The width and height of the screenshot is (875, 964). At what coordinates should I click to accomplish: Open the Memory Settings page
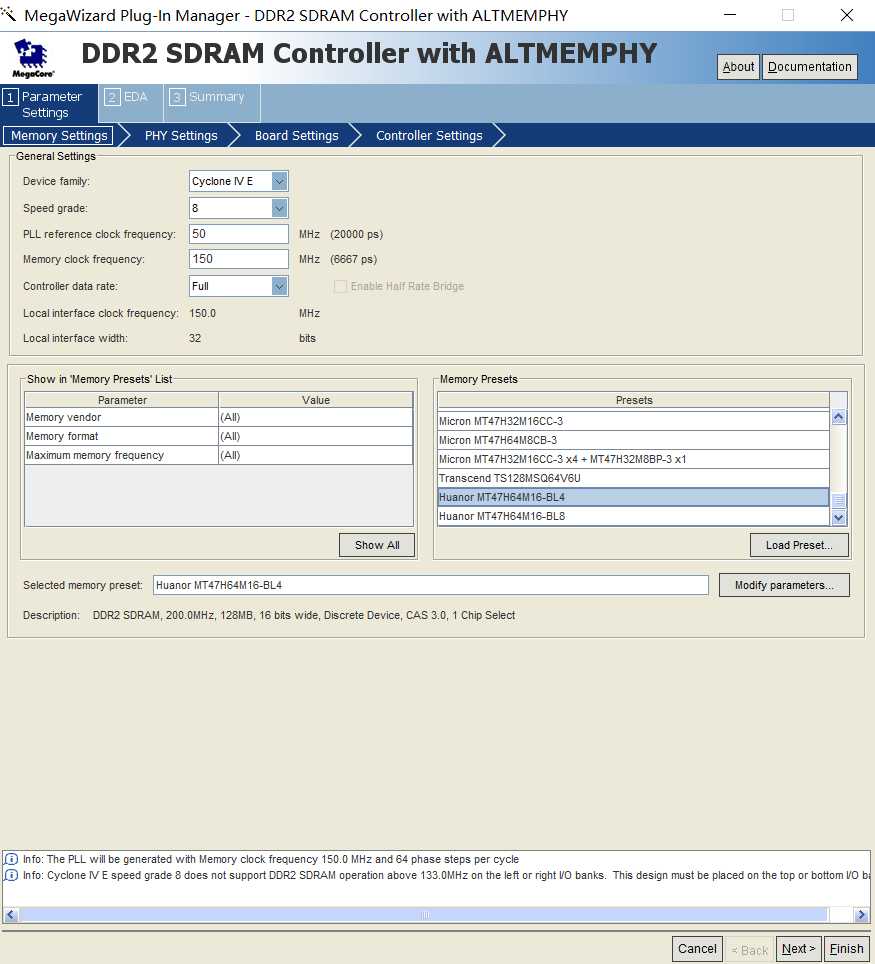pyautogui.click(x=58, y=135)
